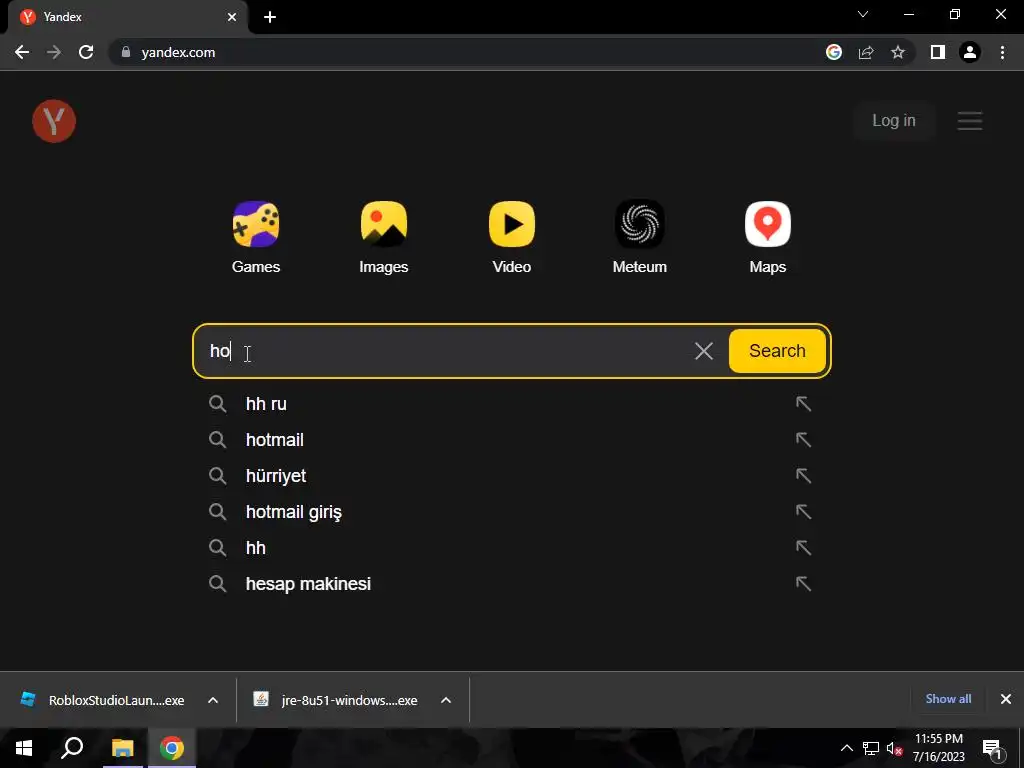Image resolution: width=1024 pixels, height=768 pixels.
Task: Click the lock icon in the address bar
Action: pyautogui.click(x=126, y=52)
